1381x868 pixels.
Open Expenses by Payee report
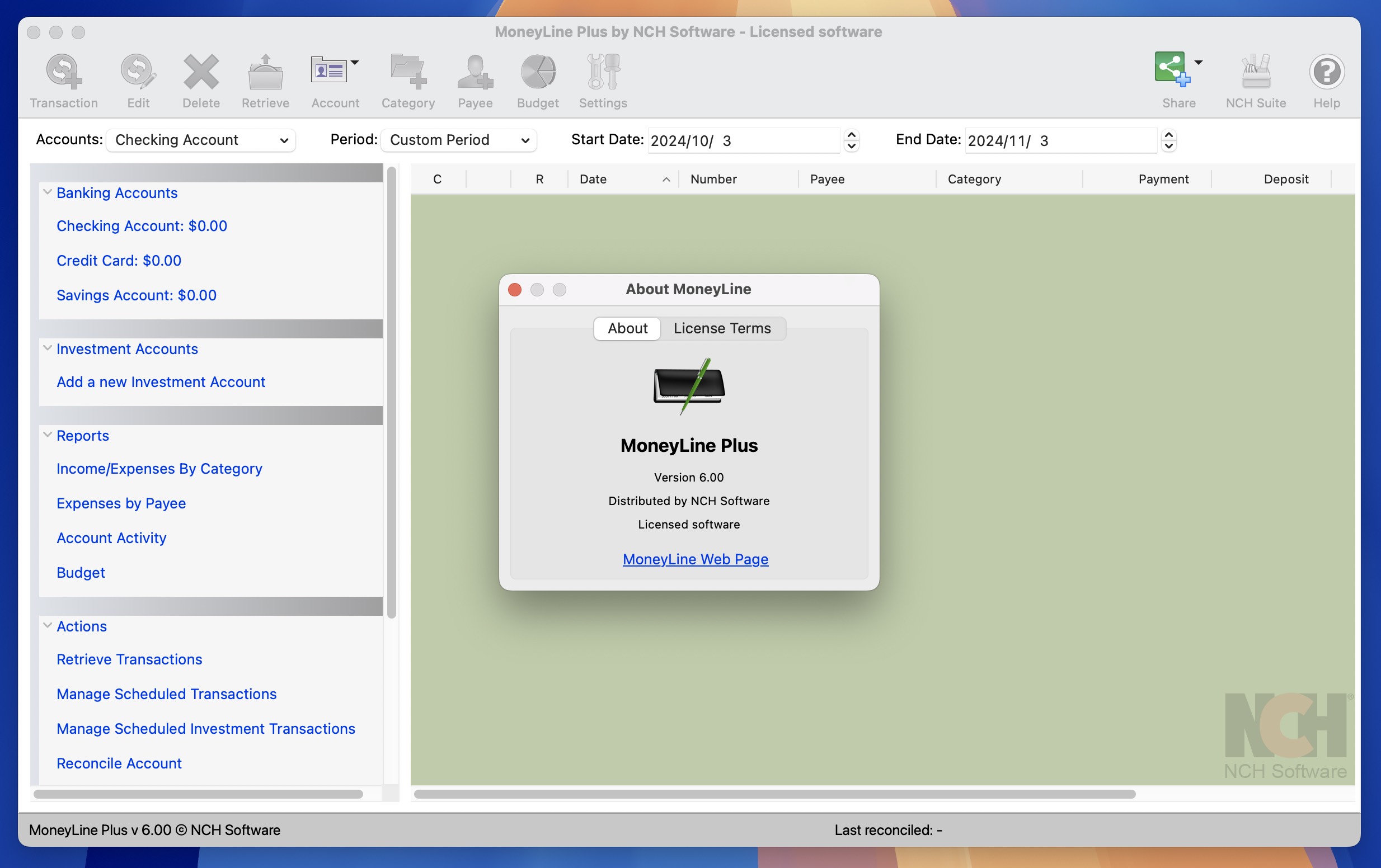(x=121, y=503)
